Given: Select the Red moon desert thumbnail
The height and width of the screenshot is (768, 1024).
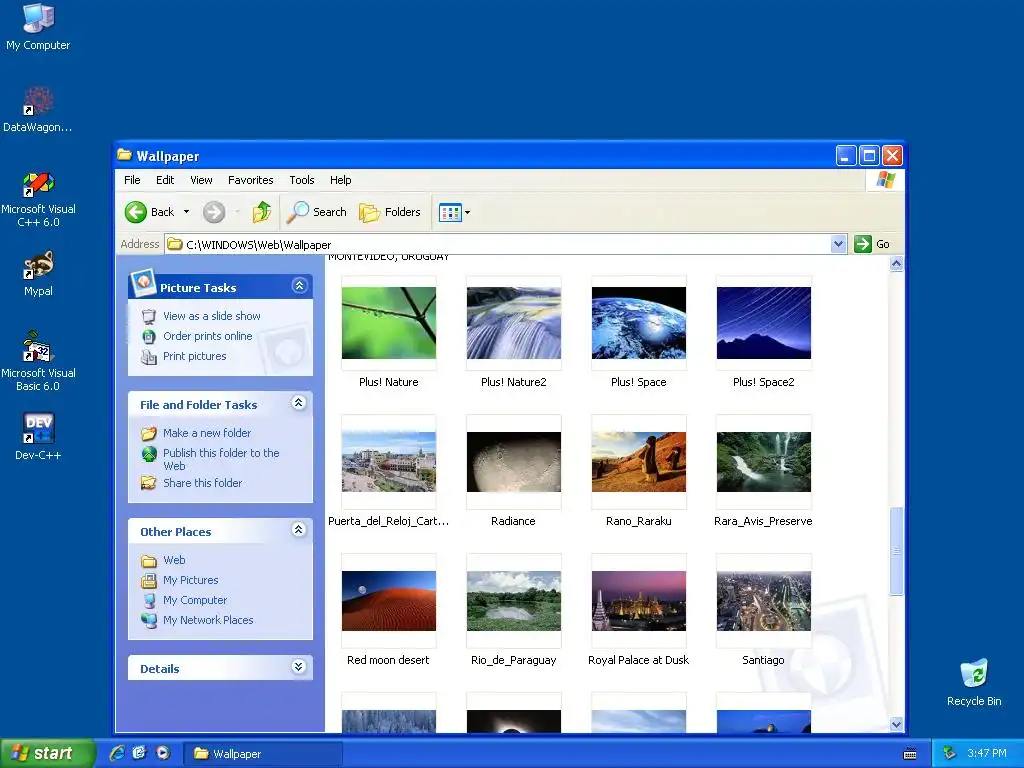Looking at the screenshot, I should [389, 601].
